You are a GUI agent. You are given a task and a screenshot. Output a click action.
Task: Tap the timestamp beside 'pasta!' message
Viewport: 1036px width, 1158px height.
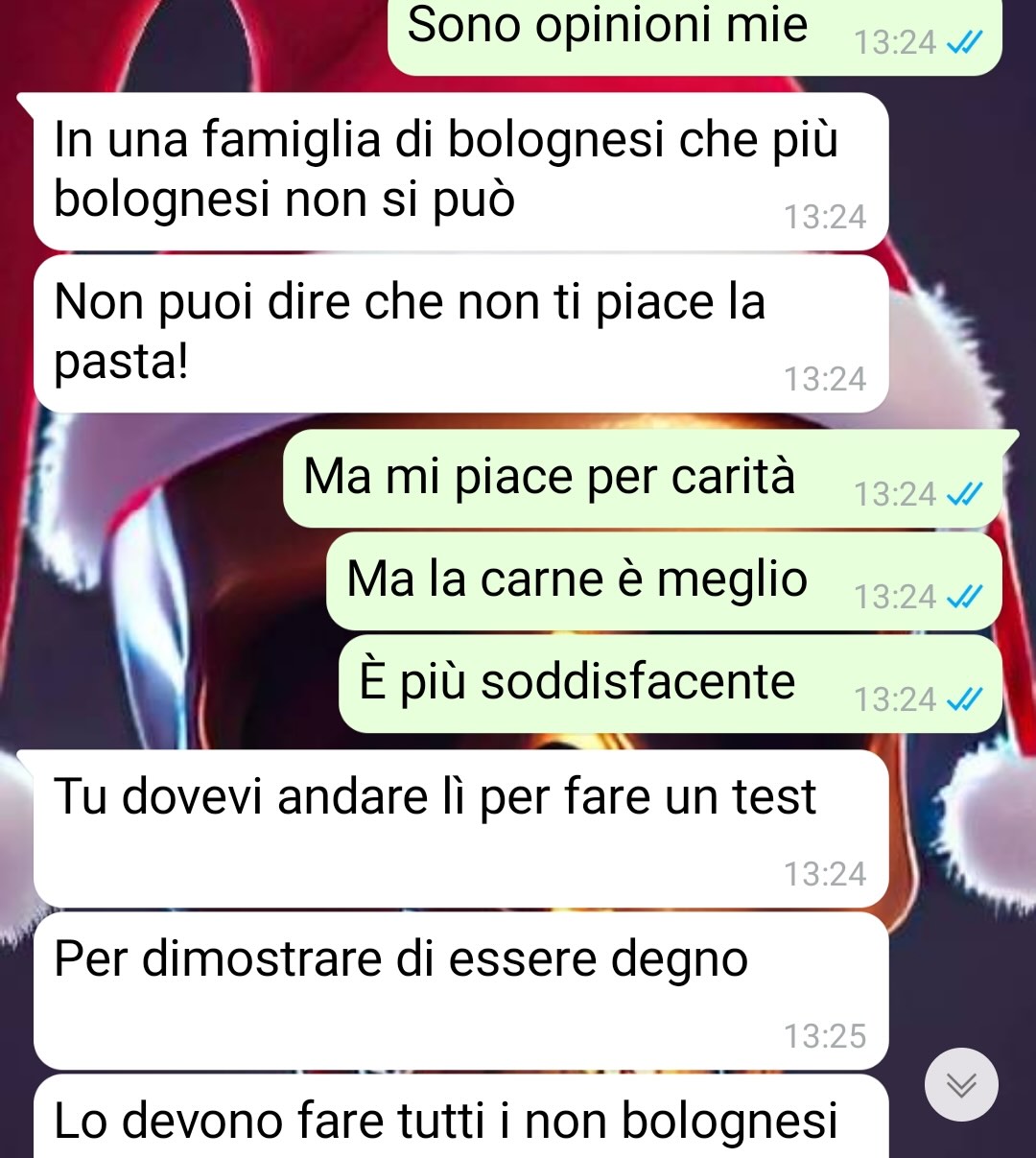click(825, 379)
